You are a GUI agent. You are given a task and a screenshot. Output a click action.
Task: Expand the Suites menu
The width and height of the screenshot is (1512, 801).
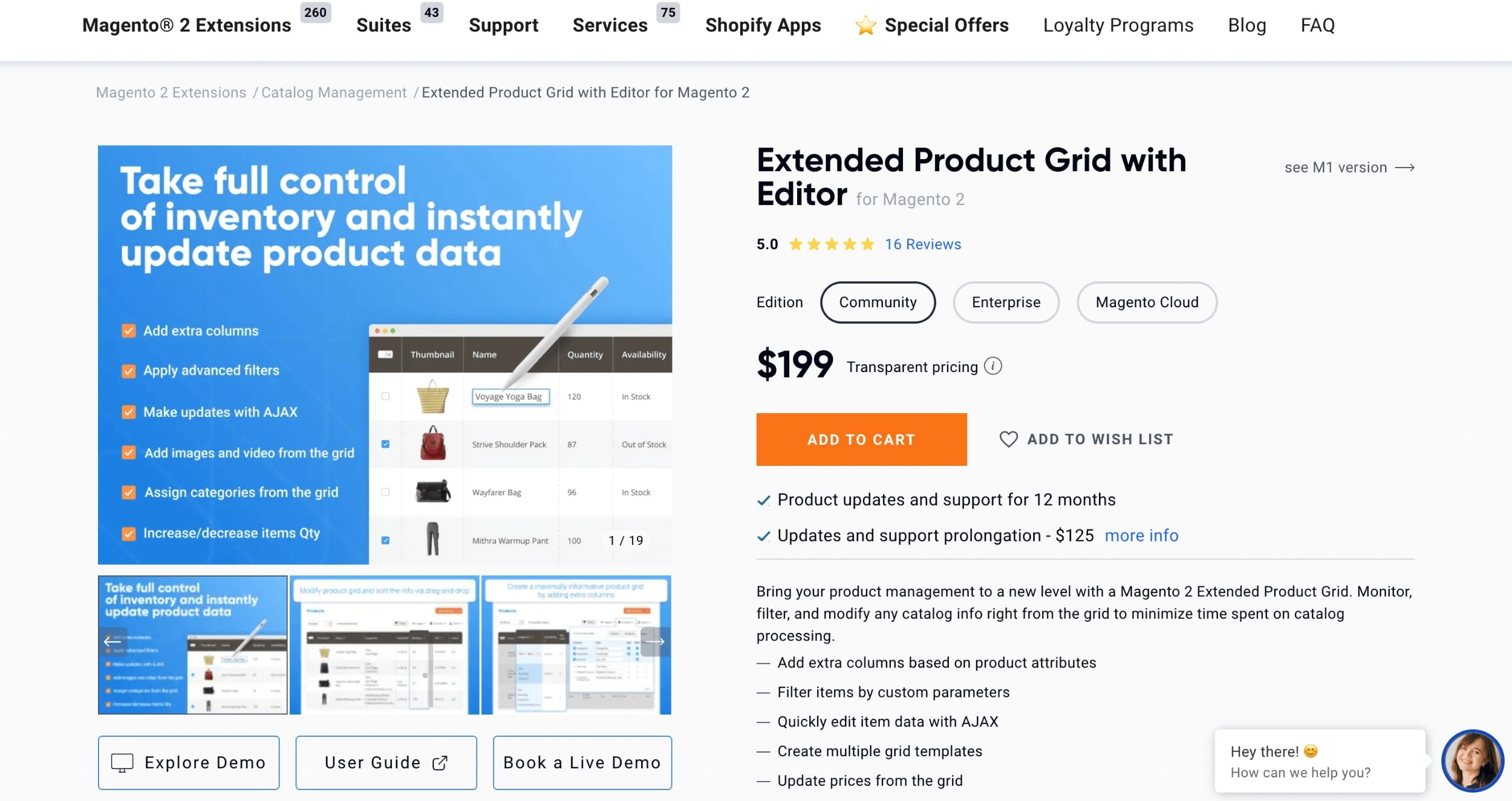pos(383,25)
